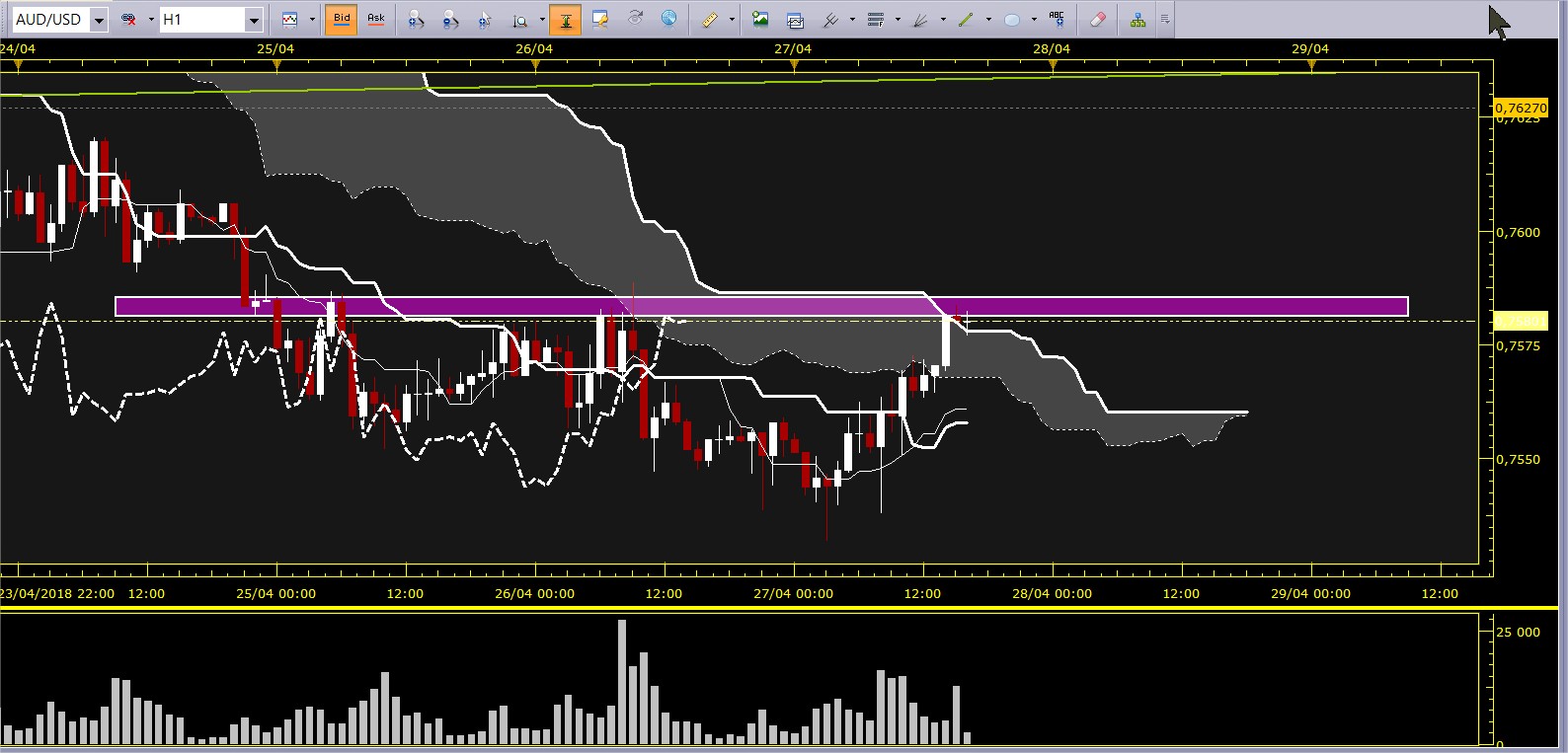Select the ruler measuring tool
The image size is (1568, 753).
coord(709,19)
